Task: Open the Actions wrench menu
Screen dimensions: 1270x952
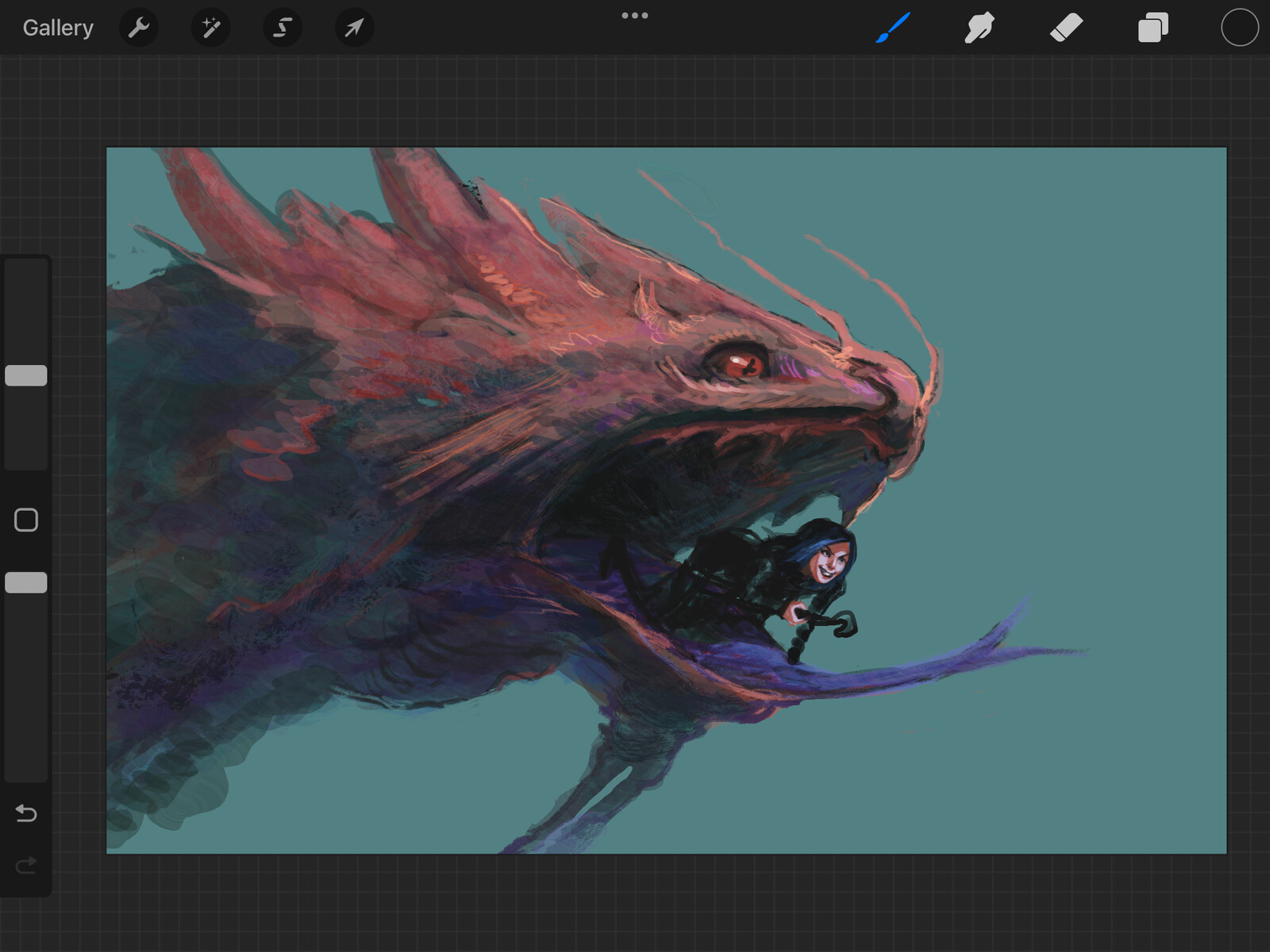Action: (139, 28)
